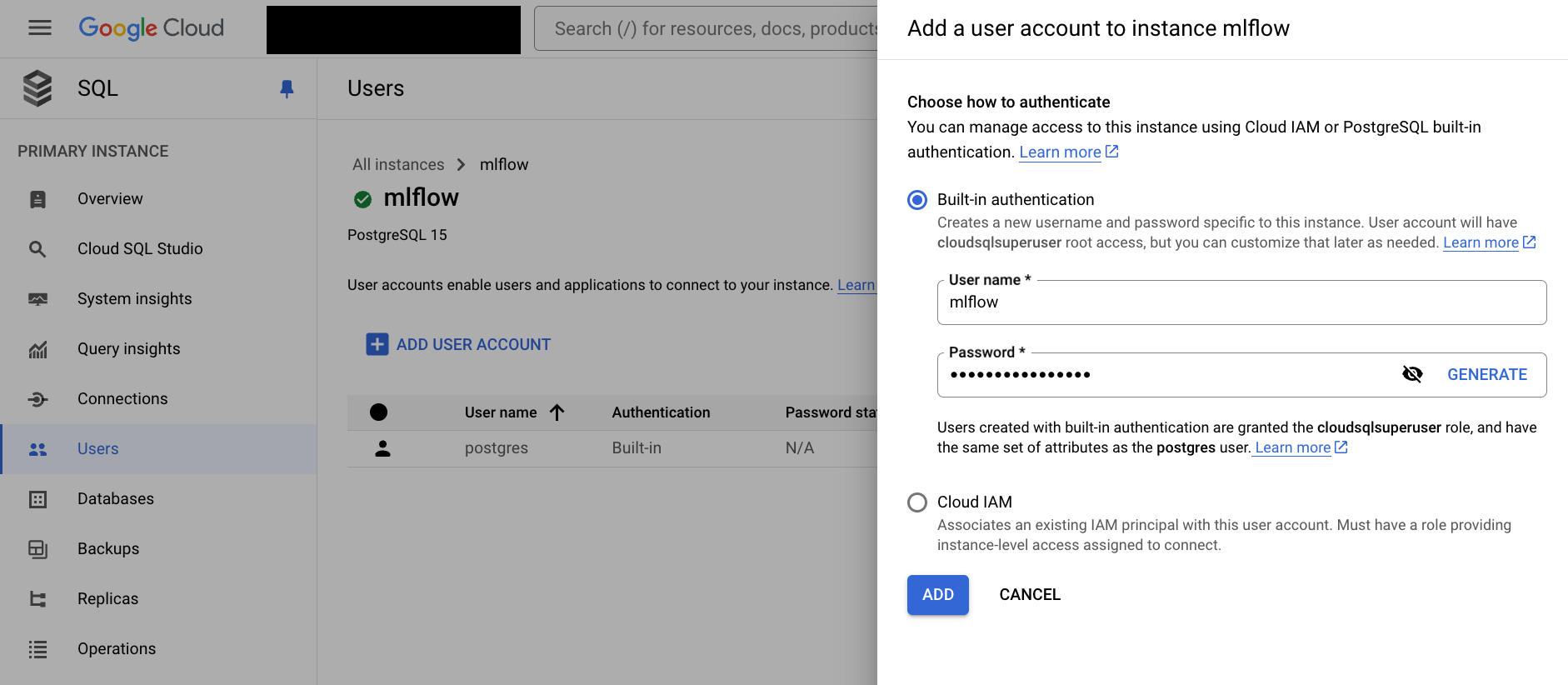Click Learn link after user accounts description
1568x685 pixels.
tap(856, 285)
